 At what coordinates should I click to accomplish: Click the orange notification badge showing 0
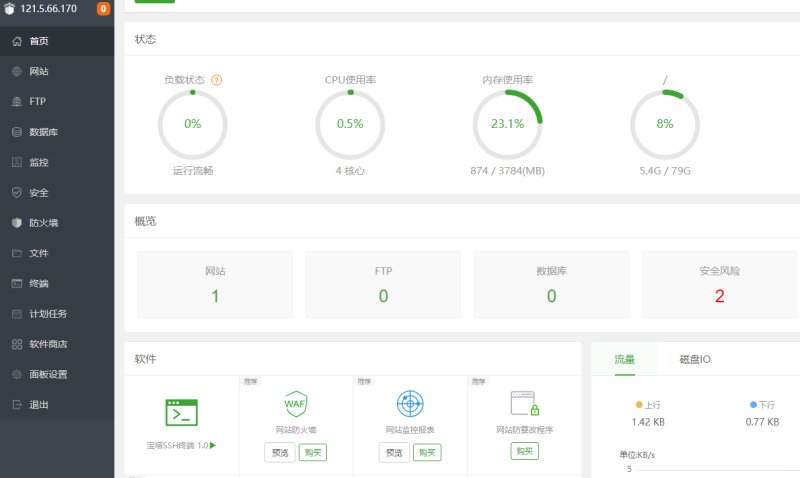[x=104, y=9]
